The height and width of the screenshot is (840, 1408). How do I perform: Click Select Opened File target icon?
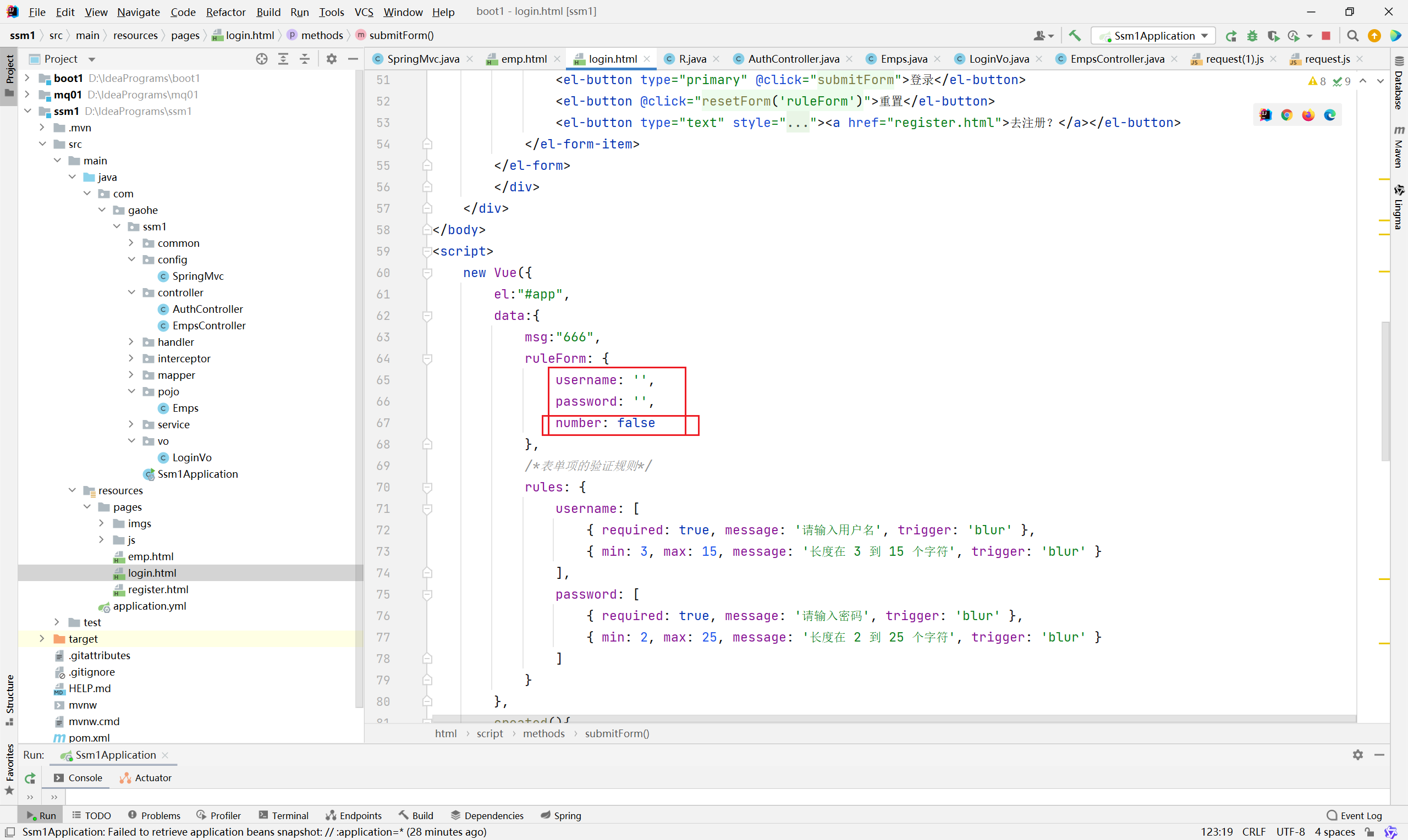[262, 59]
